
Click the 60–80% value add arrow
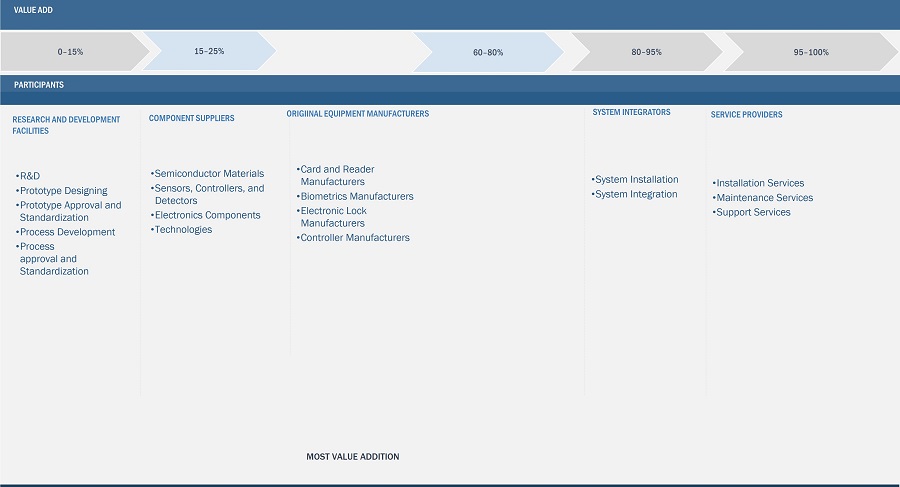click(x=488, y=52)
